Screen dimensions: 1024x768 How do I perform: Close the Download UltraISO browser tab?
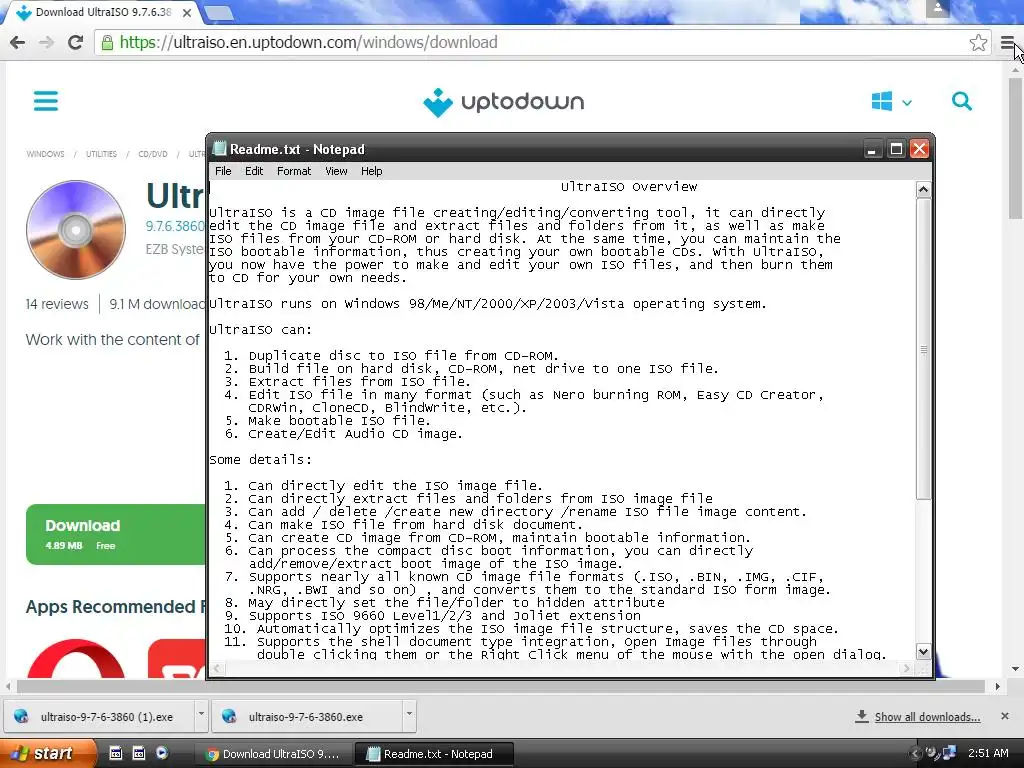pos(187,12)
